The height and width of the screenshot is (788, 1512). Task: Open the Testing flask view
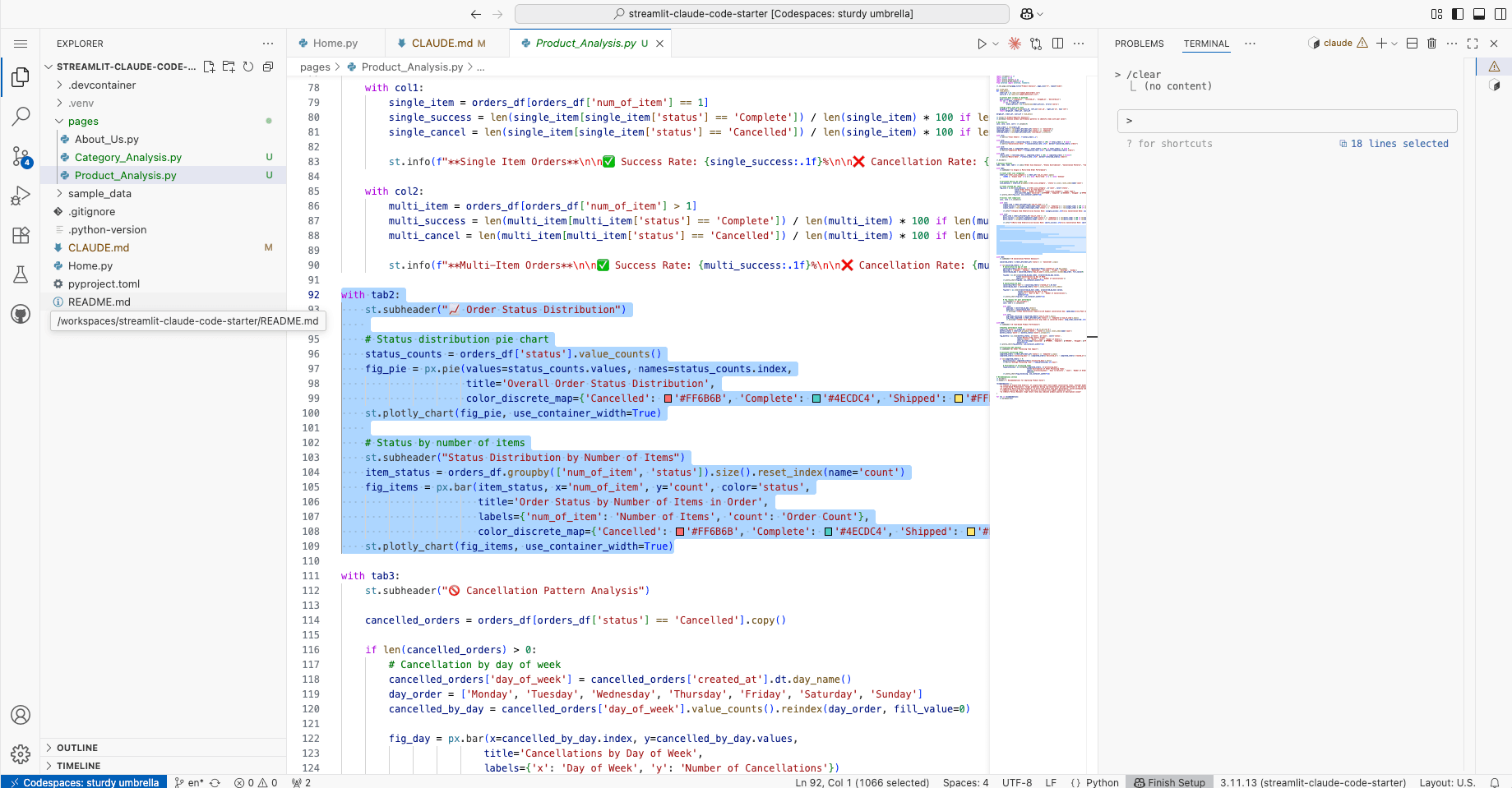pyautogui.click(x=21, y=274)
